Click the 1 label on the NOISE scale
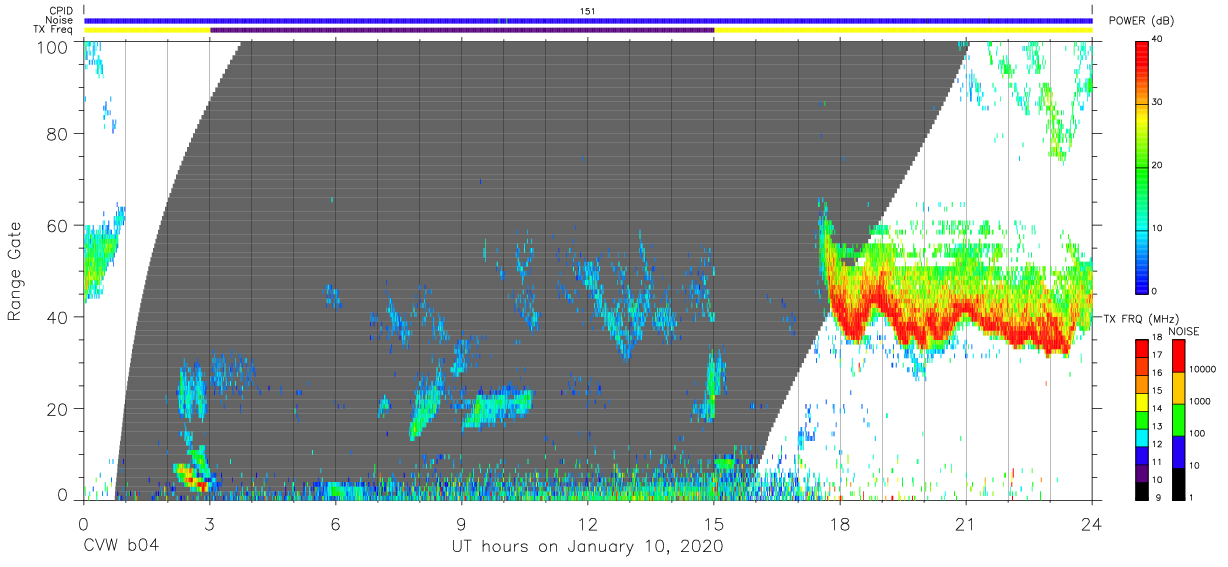 coord(1190,497)
